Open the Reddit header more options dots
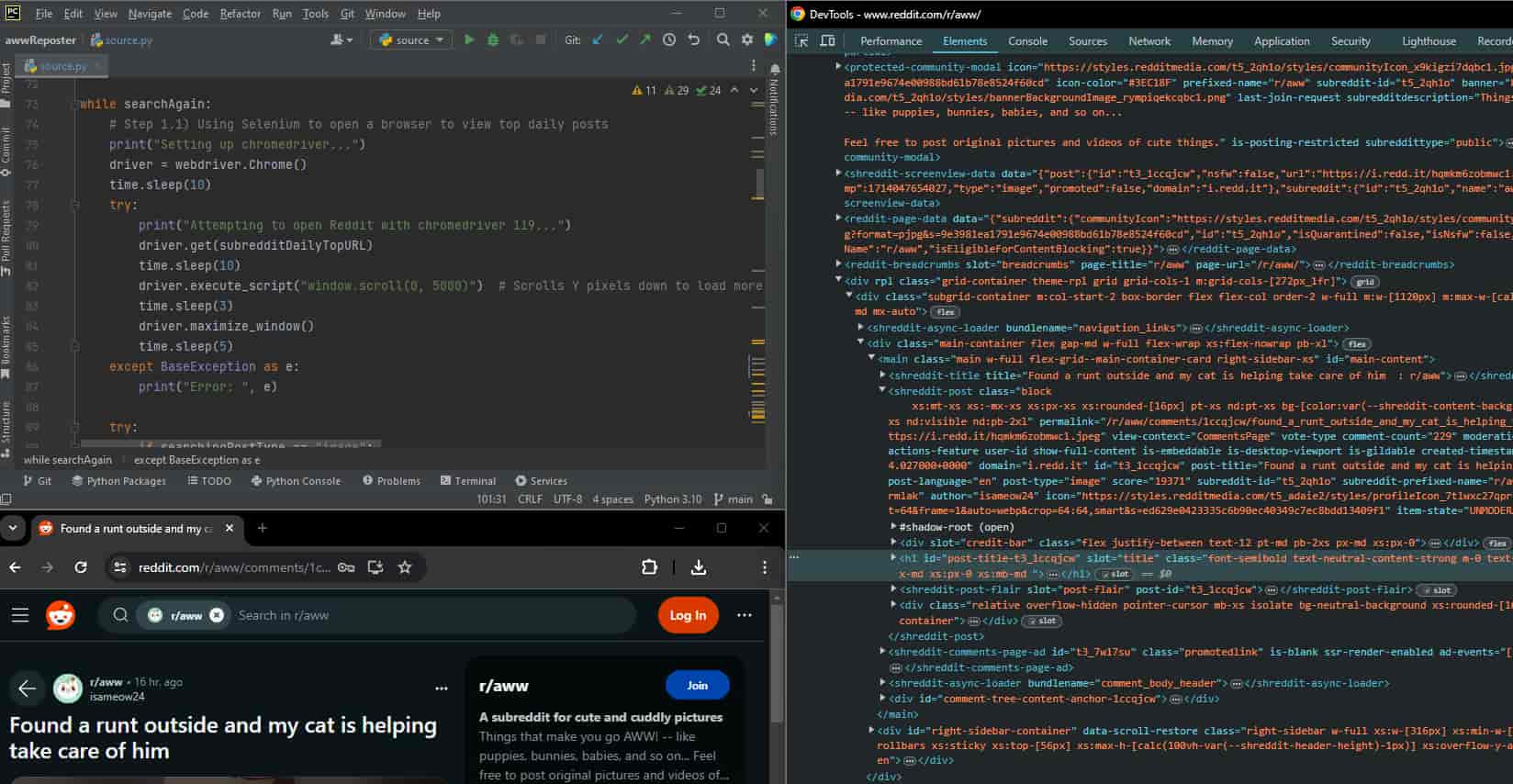 (x=745, y=615)
